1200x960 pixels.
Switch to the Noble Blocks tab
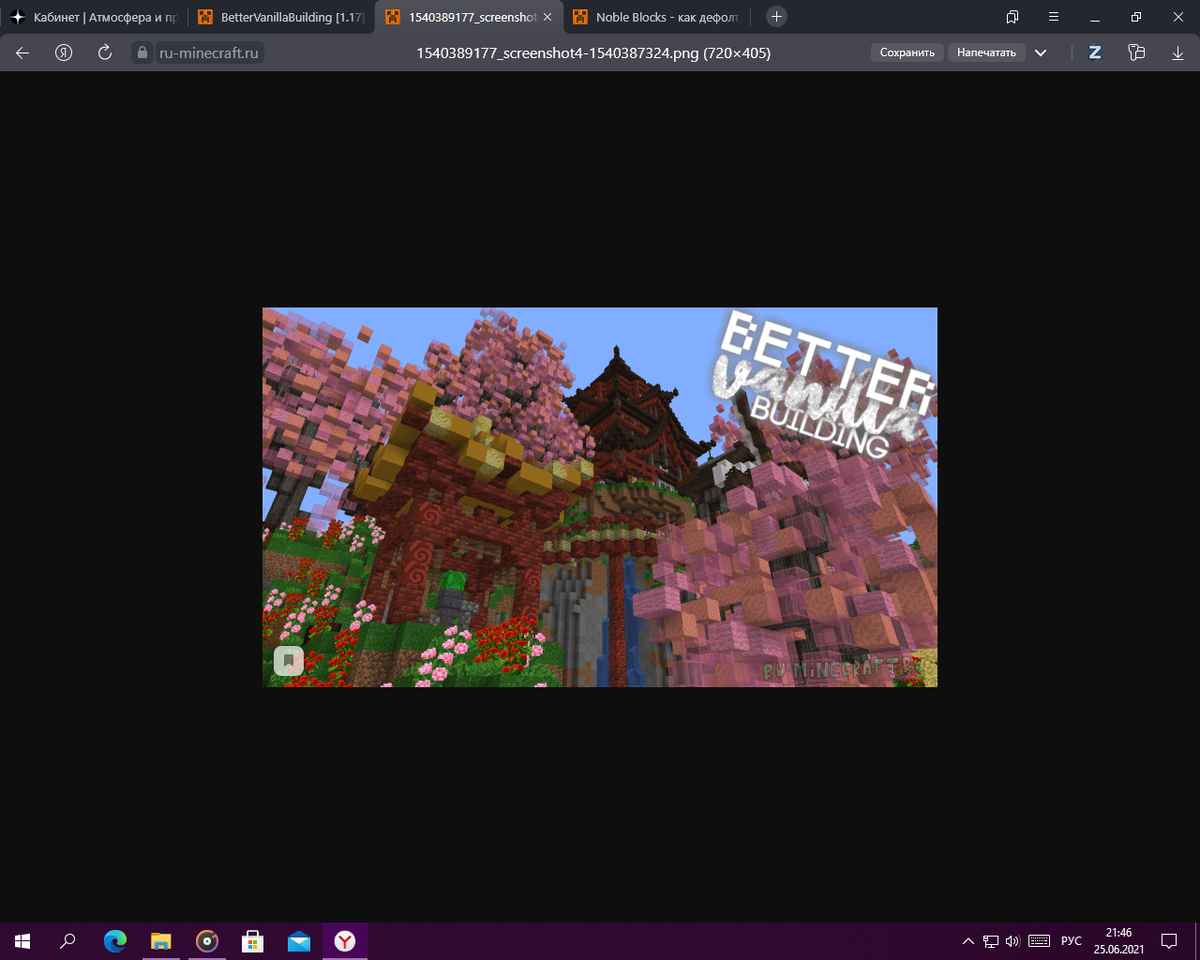tap(655, 17)
